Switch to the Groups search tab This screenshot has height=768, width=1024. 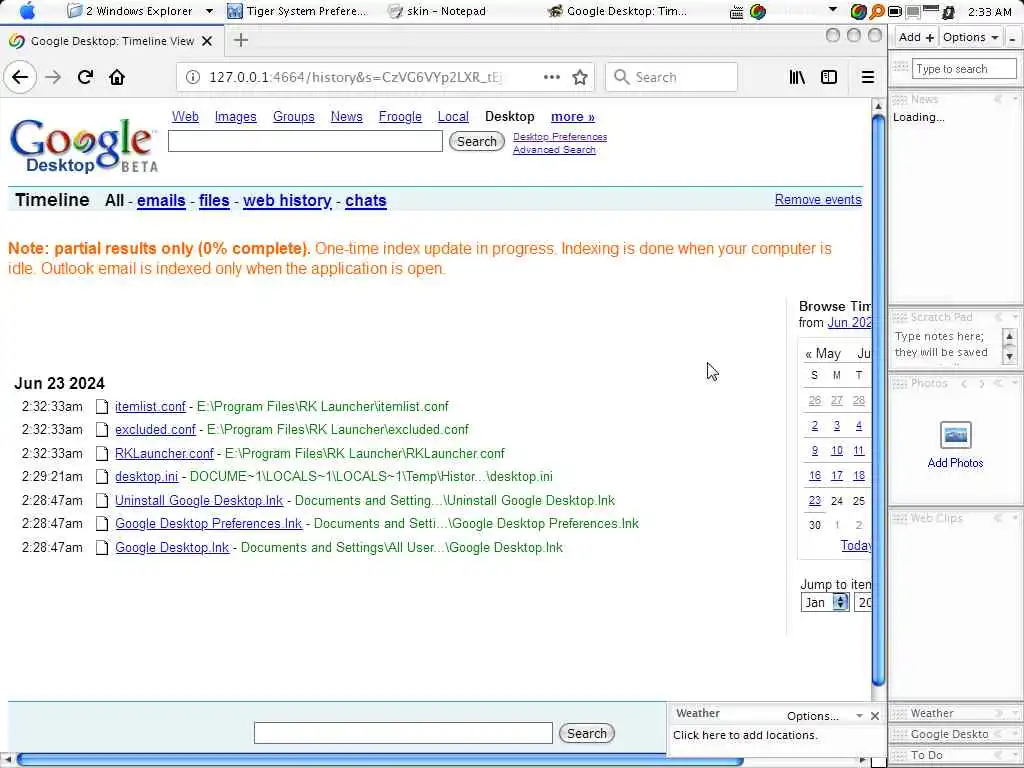(x=294, y=116)
